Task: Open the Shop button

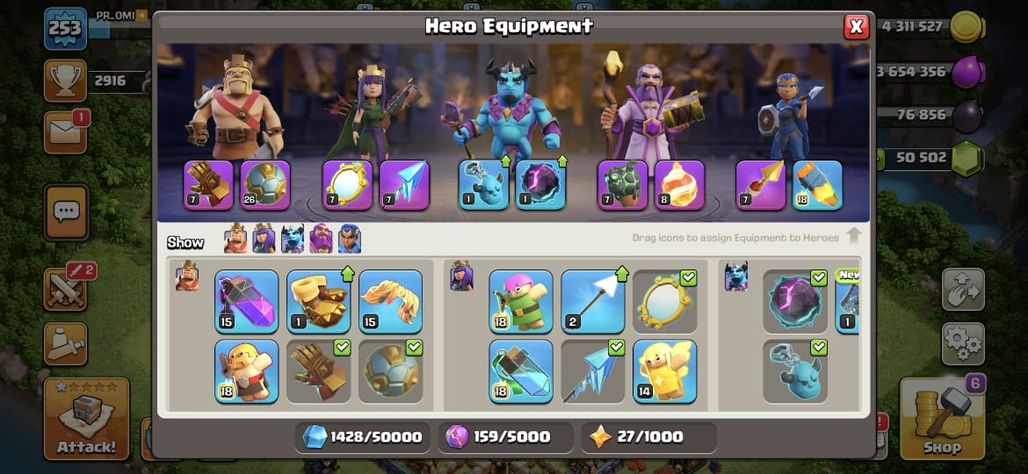Action: pyautogui.click(x=942, y=418)
